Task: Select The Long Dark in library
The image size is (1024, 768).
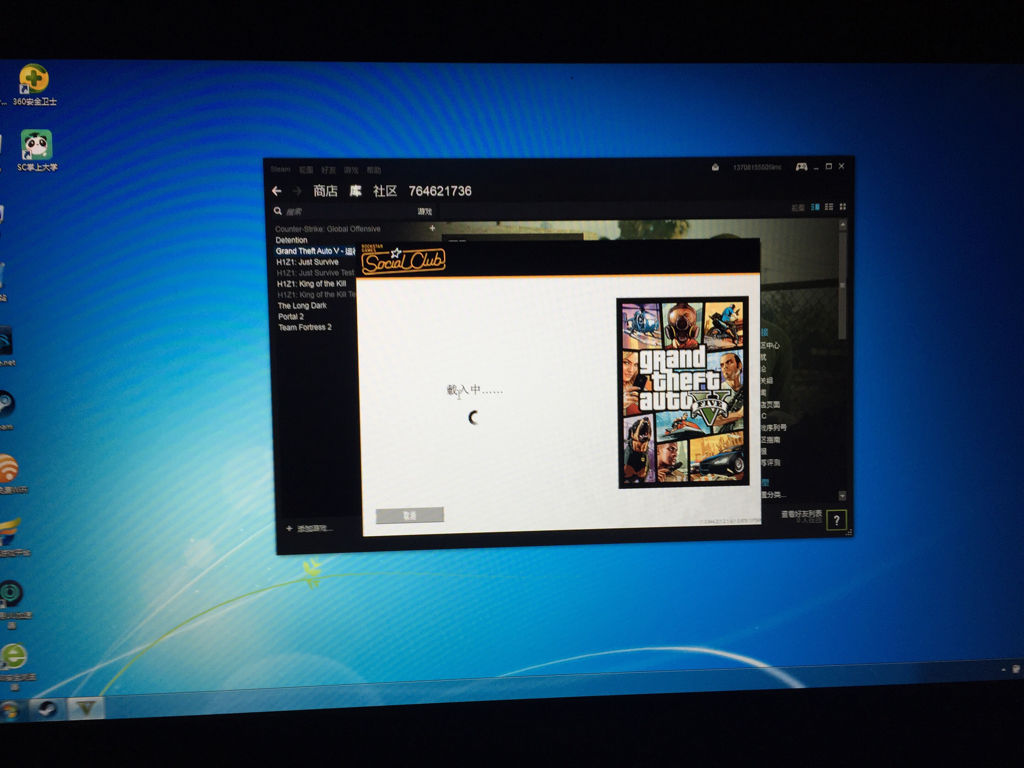Action: 302,306
